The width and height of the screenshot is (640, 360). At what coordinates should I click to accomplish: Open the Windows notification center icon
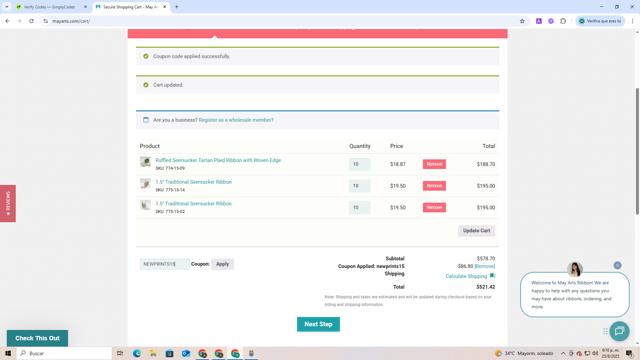[x=629, y=353]
